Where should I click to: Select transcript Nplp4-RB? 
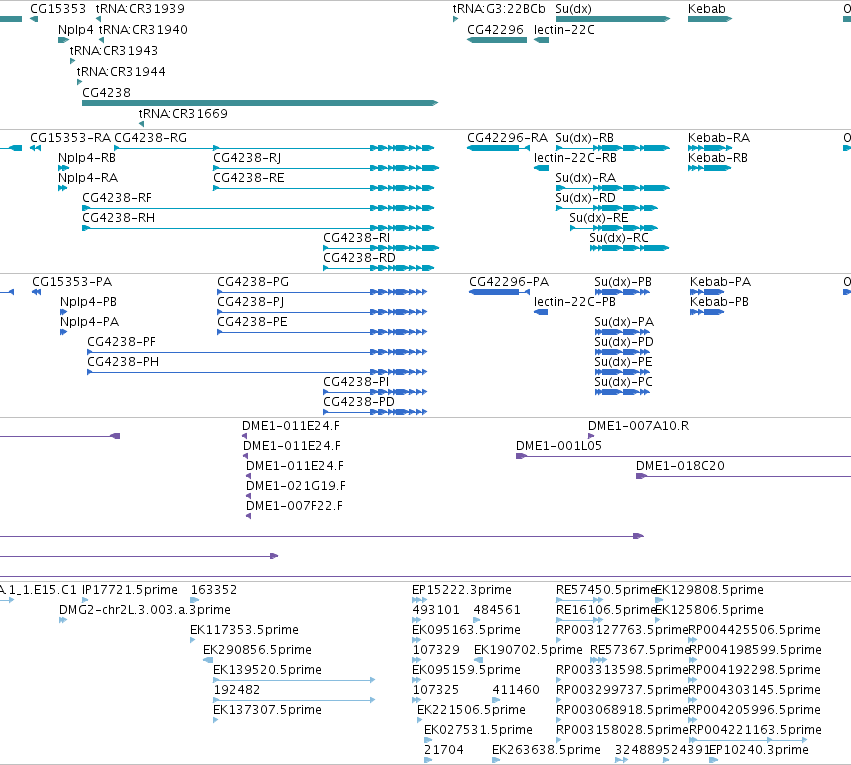pos(87,158)
